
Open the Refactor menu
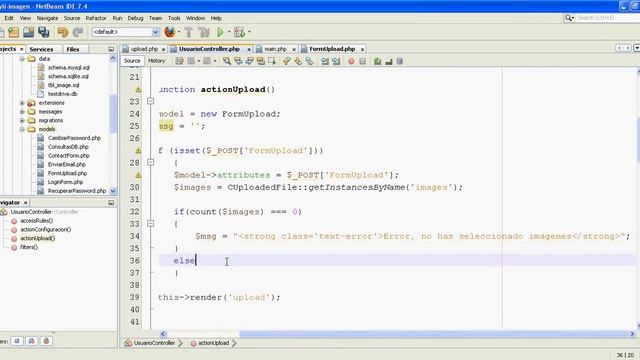(x=96, y=18)
